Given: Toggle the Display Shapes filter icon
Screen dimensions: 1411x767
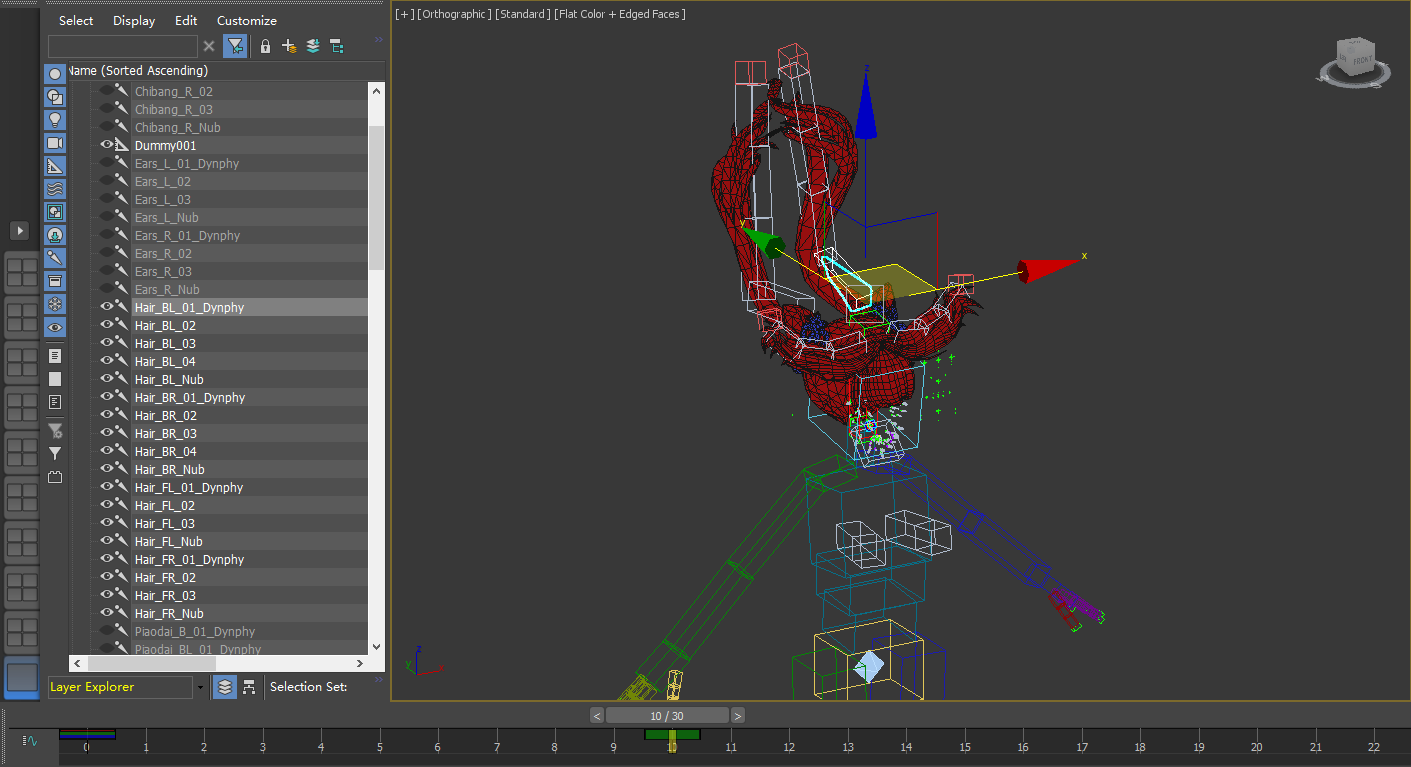Looking at the screenshot, I should tap(55, 97).
